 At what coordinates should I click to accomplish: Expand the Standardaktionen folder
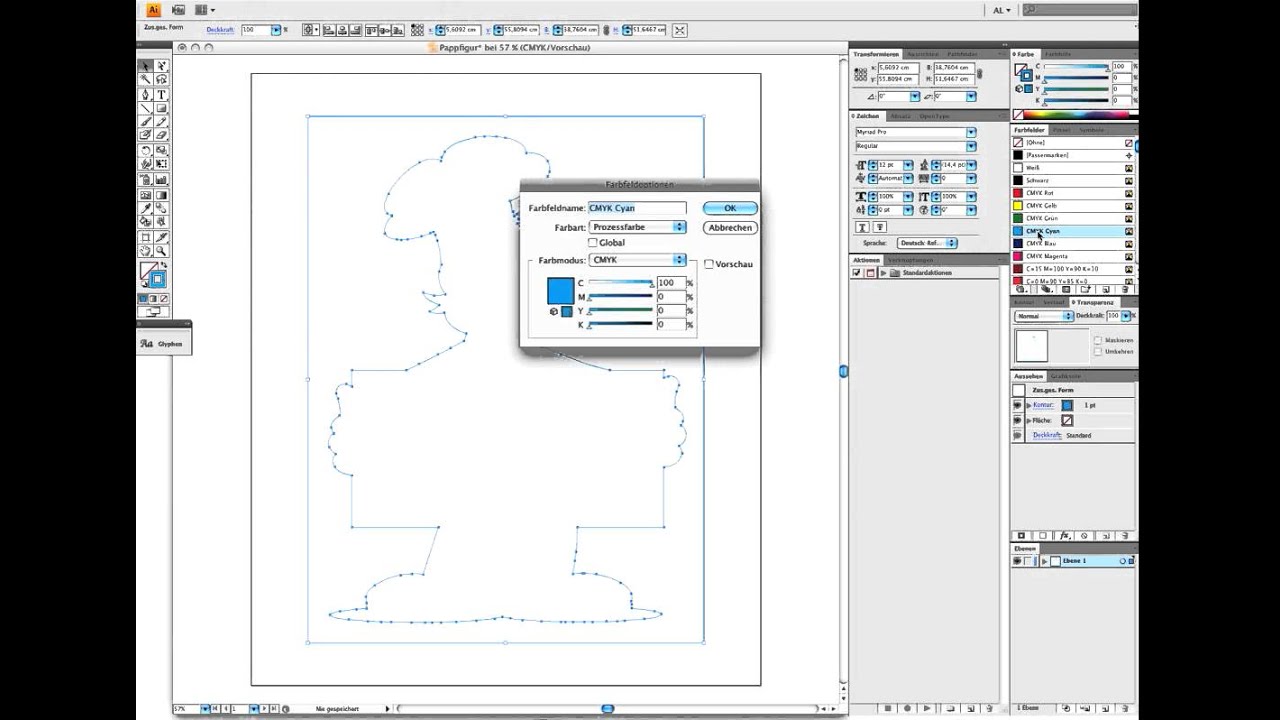[x=883, y=273]
